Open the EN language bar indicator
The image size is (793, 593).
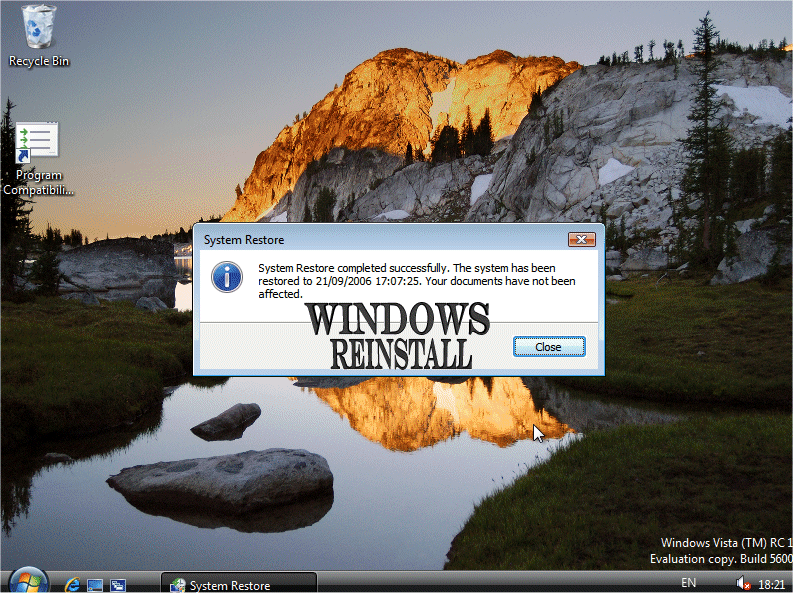tap(688, 583)
